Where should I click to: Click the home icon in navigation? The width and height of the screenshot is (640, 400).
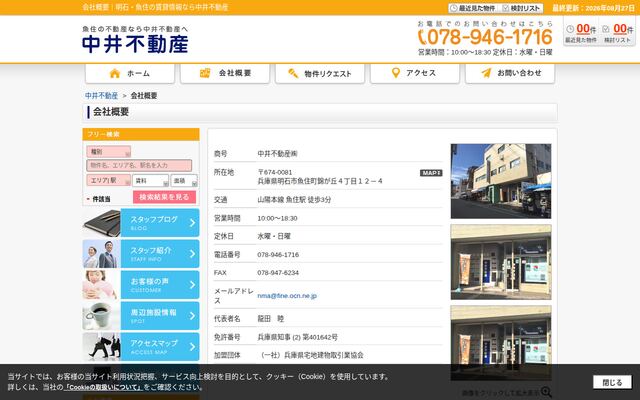(115, 73)
